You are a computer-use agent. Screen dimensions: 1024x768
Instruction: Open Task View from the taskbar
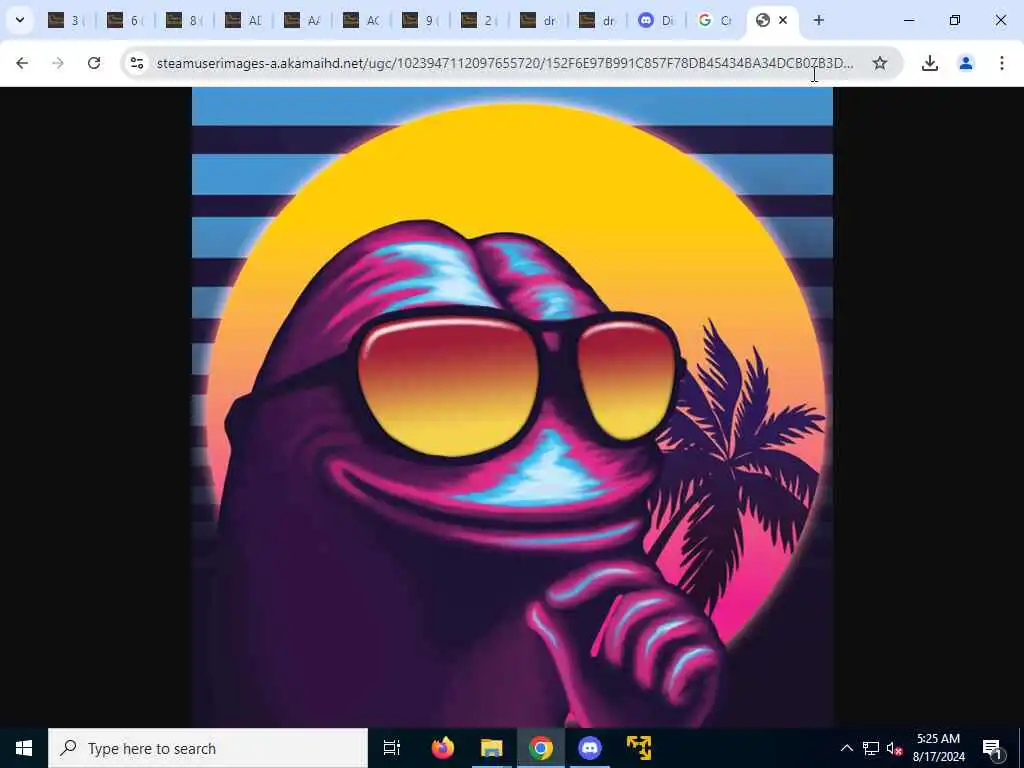(392, 748)
